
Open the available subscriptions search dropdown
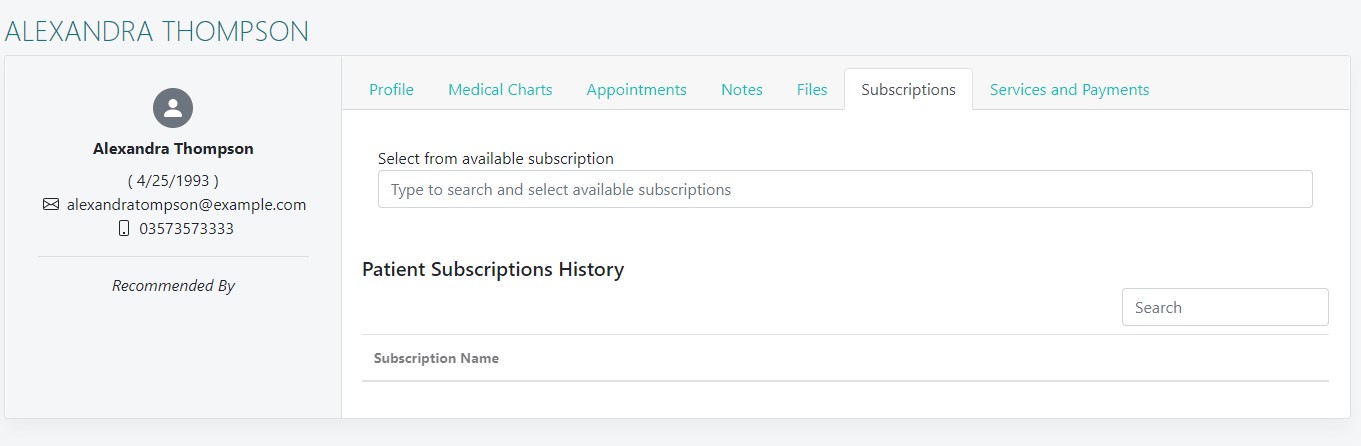(x=844, y=189)
